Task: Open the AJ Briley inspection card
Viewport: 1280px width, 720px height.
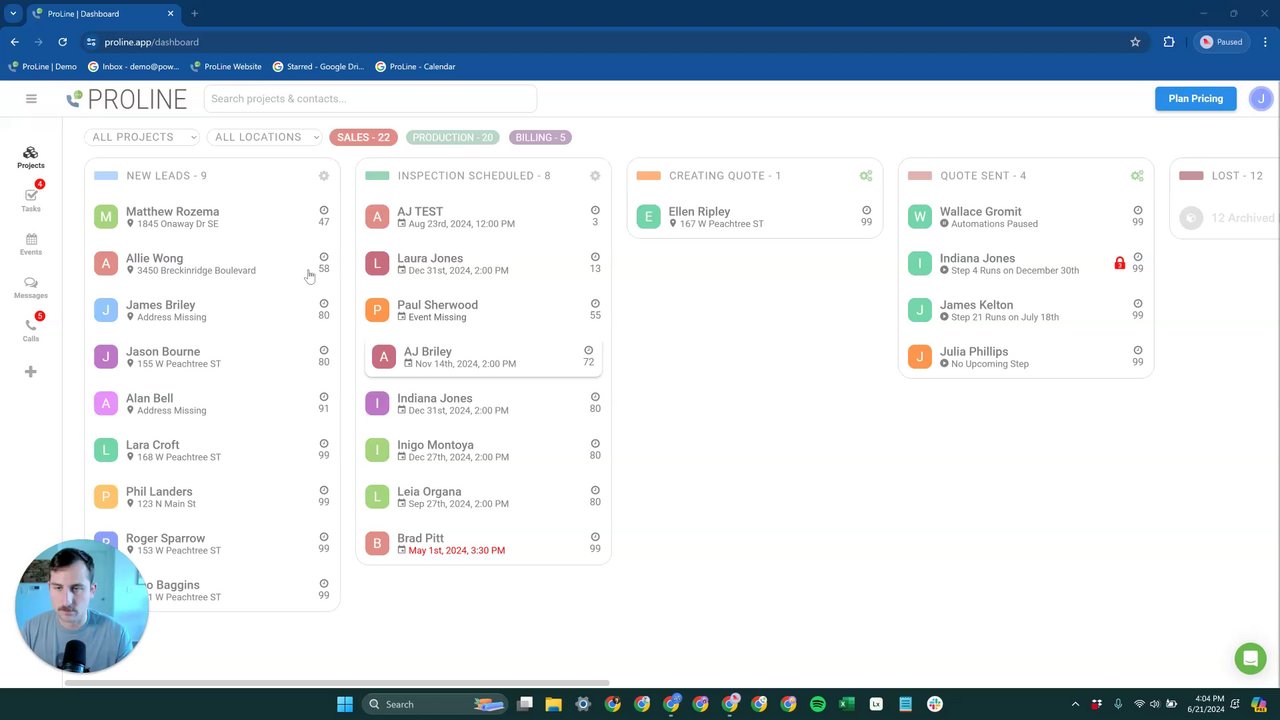Action: point(483,357)
